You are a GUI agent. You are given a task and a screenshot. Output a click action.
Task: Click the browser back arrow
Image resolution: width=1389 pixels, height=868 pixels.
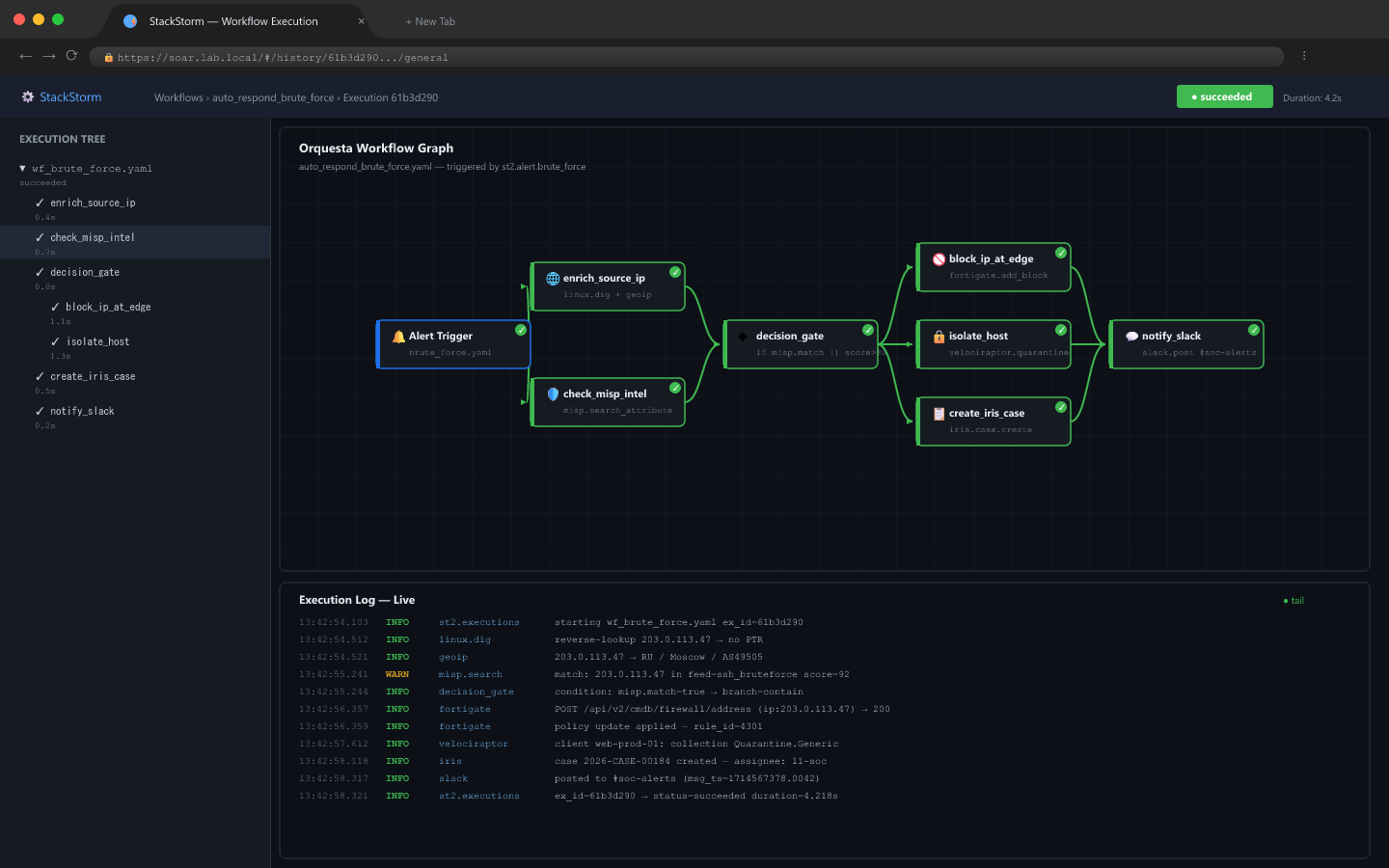tap(26, 56)
